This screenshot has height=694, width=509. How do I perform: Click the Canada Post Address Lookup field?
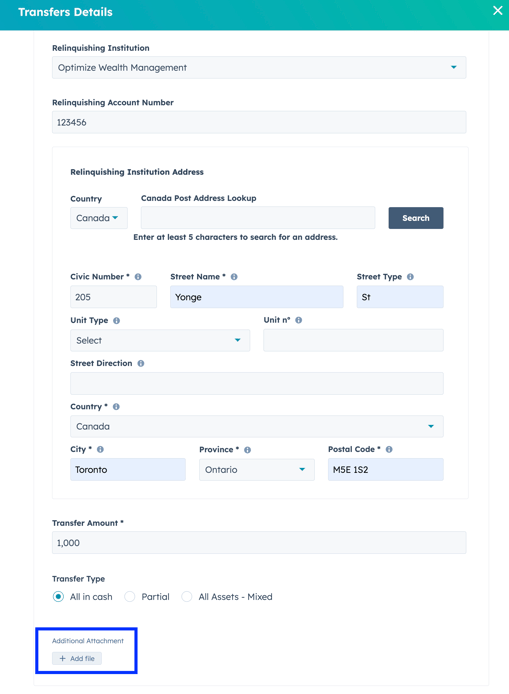[258, 218]
